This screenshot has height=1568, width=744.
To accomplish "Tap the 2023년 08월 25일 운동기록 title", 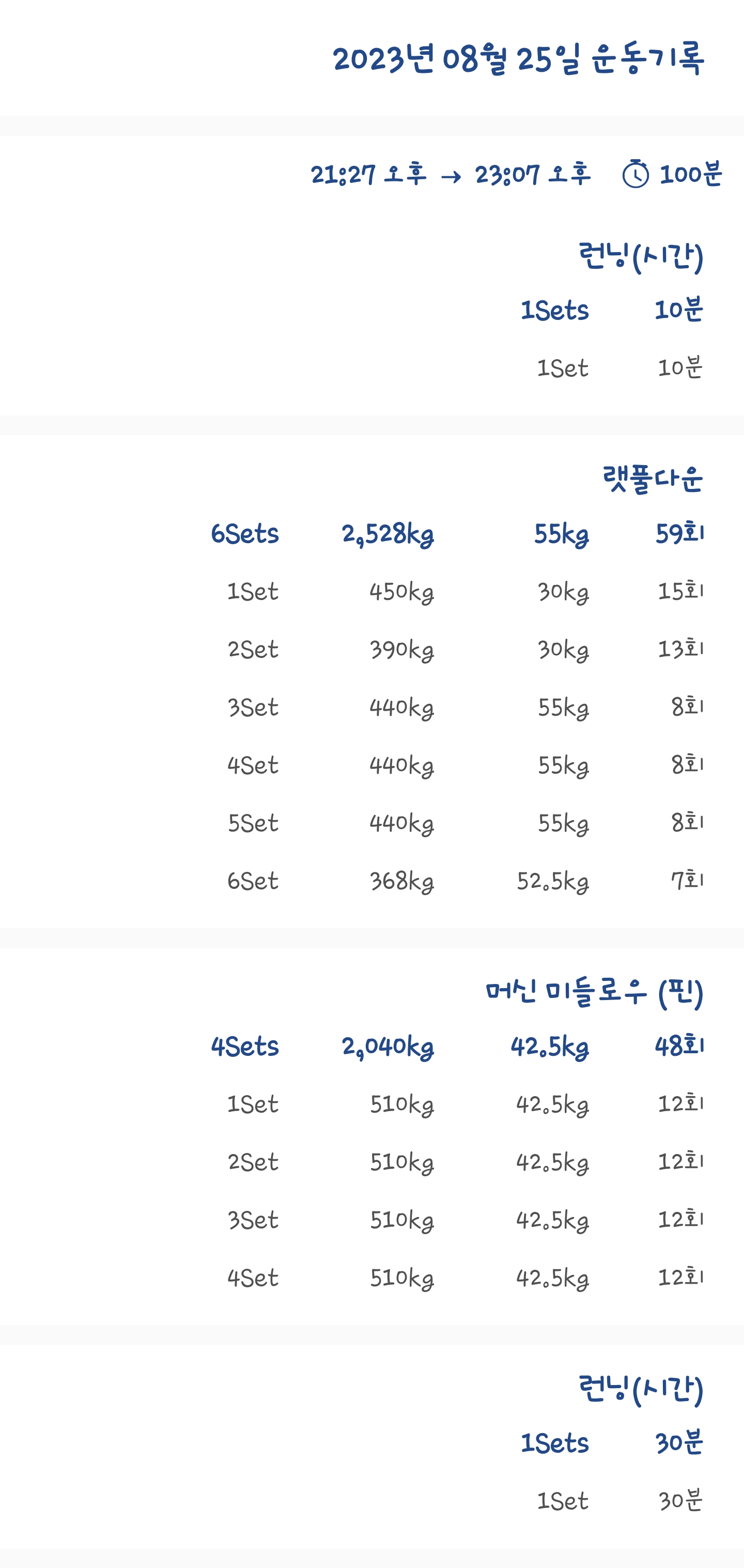I will 518,59.
